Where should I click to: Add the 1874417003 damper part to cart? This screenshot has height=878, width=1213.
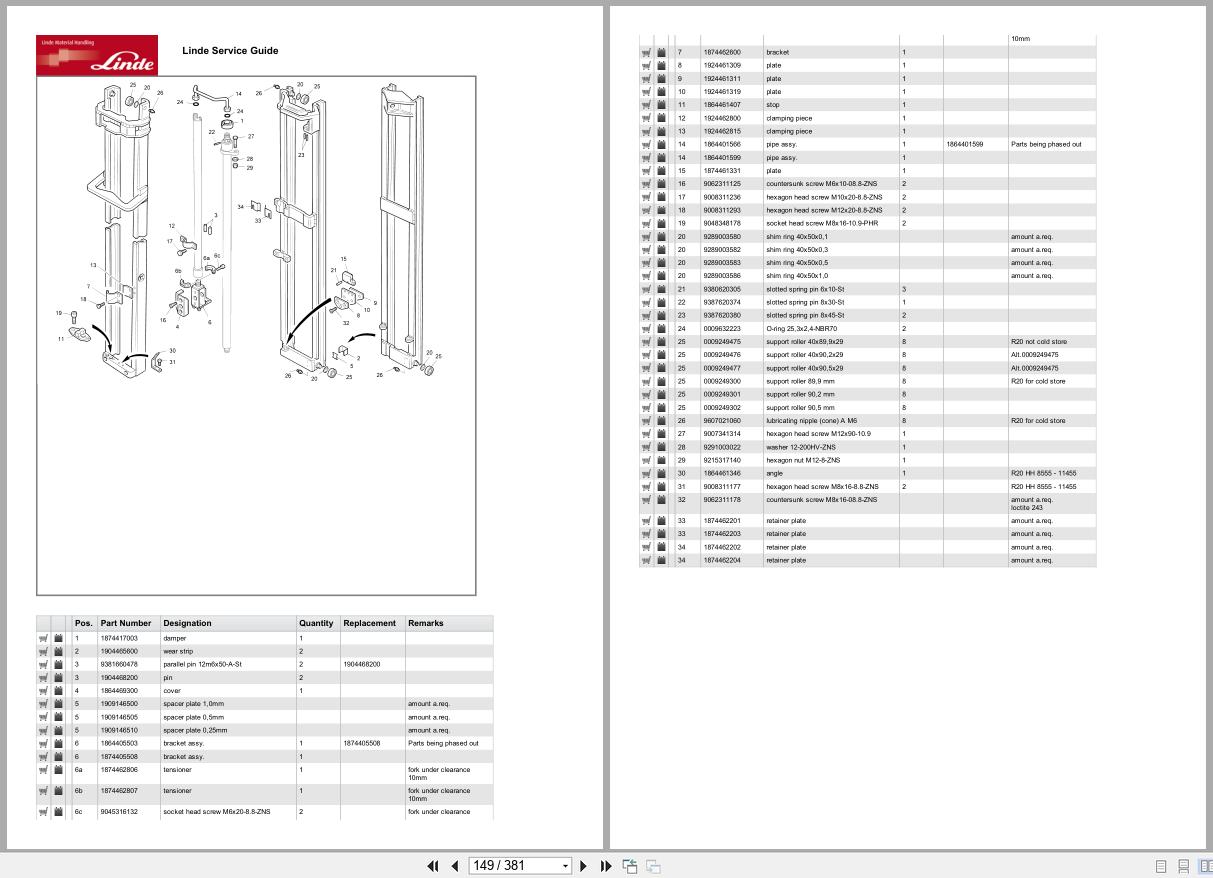tap(43, 638)
